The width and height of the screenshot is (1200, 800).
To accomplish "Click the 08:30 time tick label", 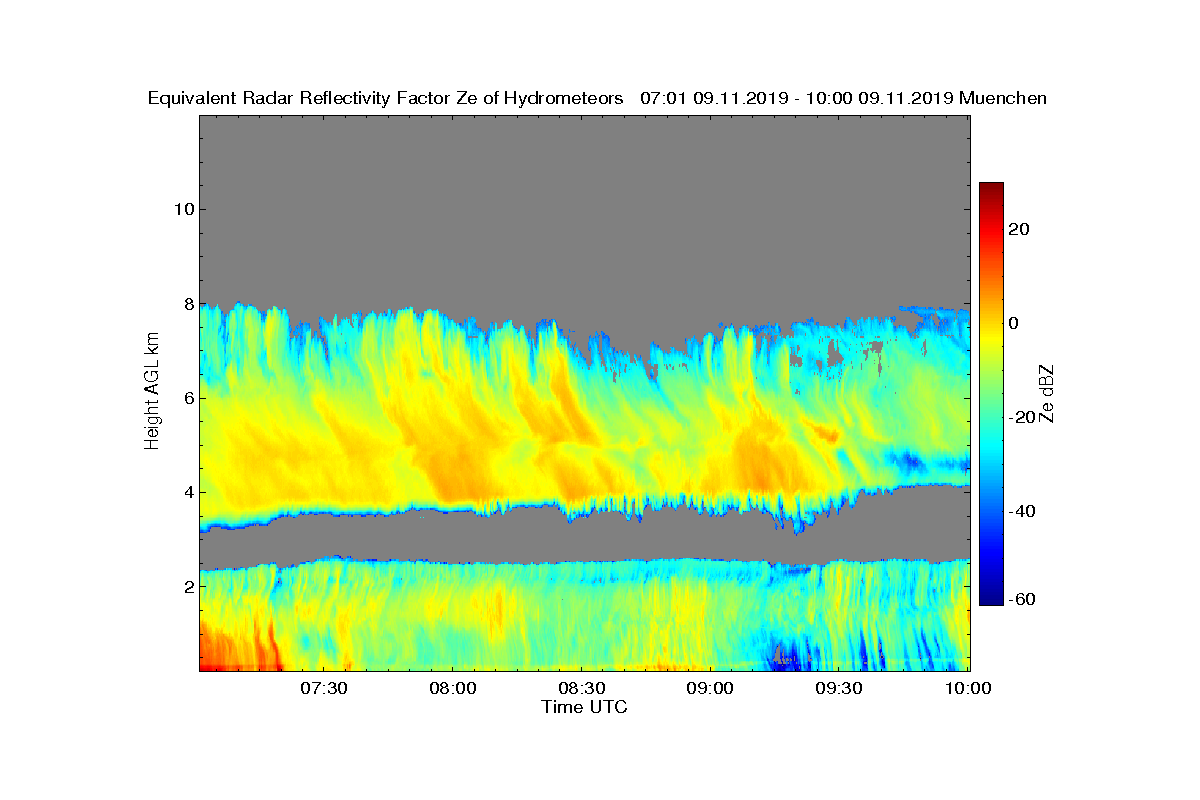I will 581,688.
